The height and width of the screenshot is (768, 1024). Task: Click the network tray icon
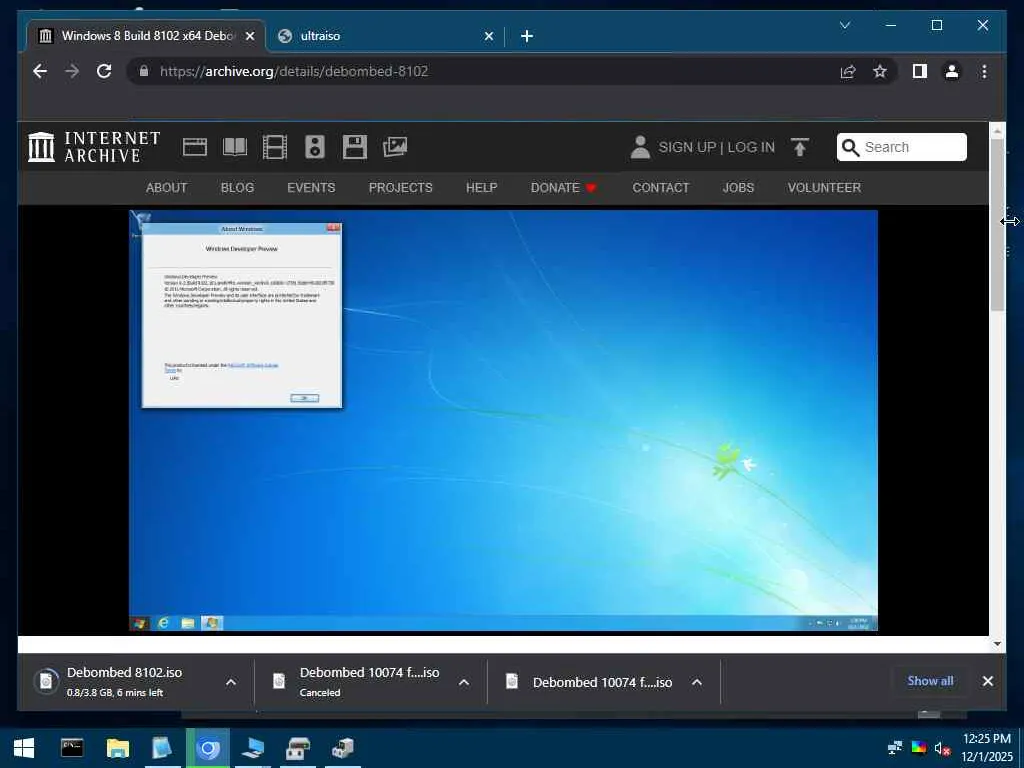click(x=895, y=748)
